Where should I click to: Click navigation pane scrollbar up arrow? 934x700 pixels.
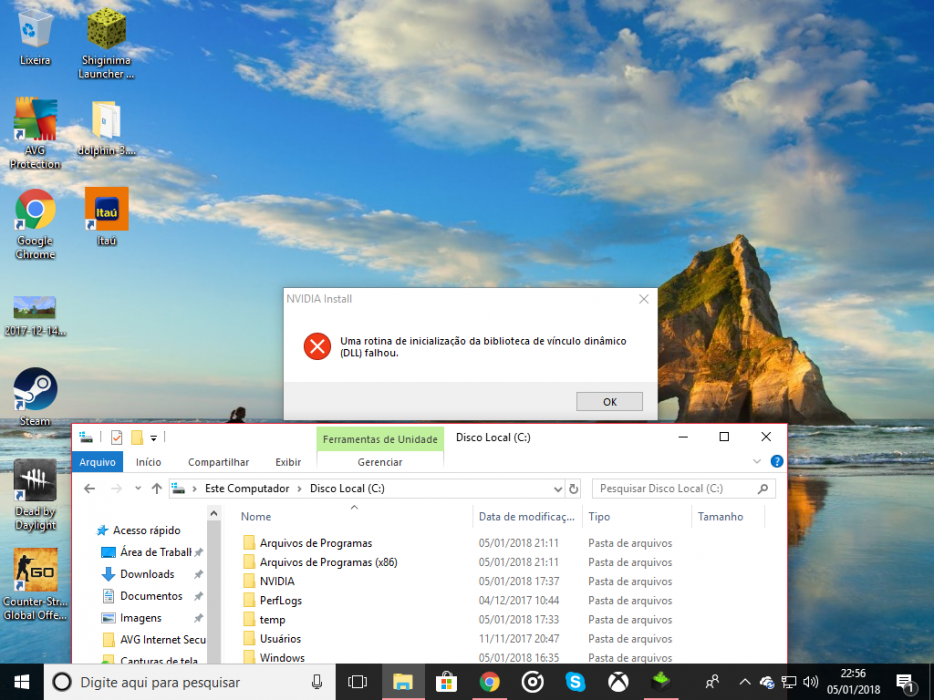[214, 513]
